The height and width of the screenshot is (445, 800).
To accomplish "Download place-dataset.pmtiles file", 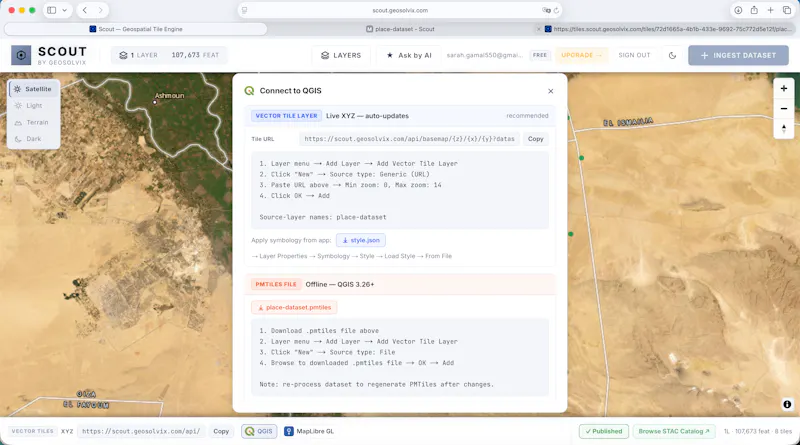I will [x=294, y=307].
